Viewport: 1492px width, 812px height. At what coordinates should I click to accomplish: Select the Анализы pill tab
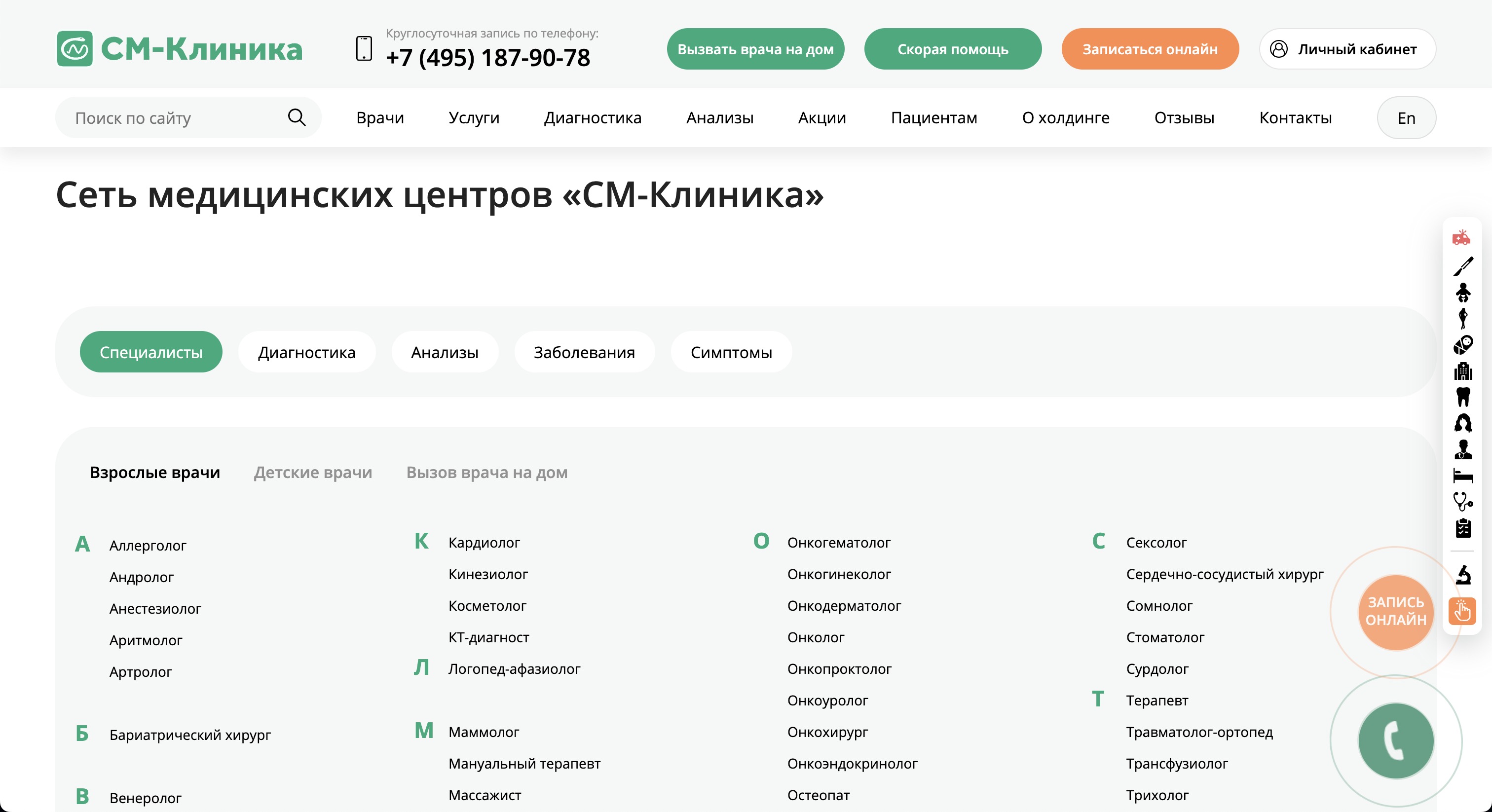[444, 352]
